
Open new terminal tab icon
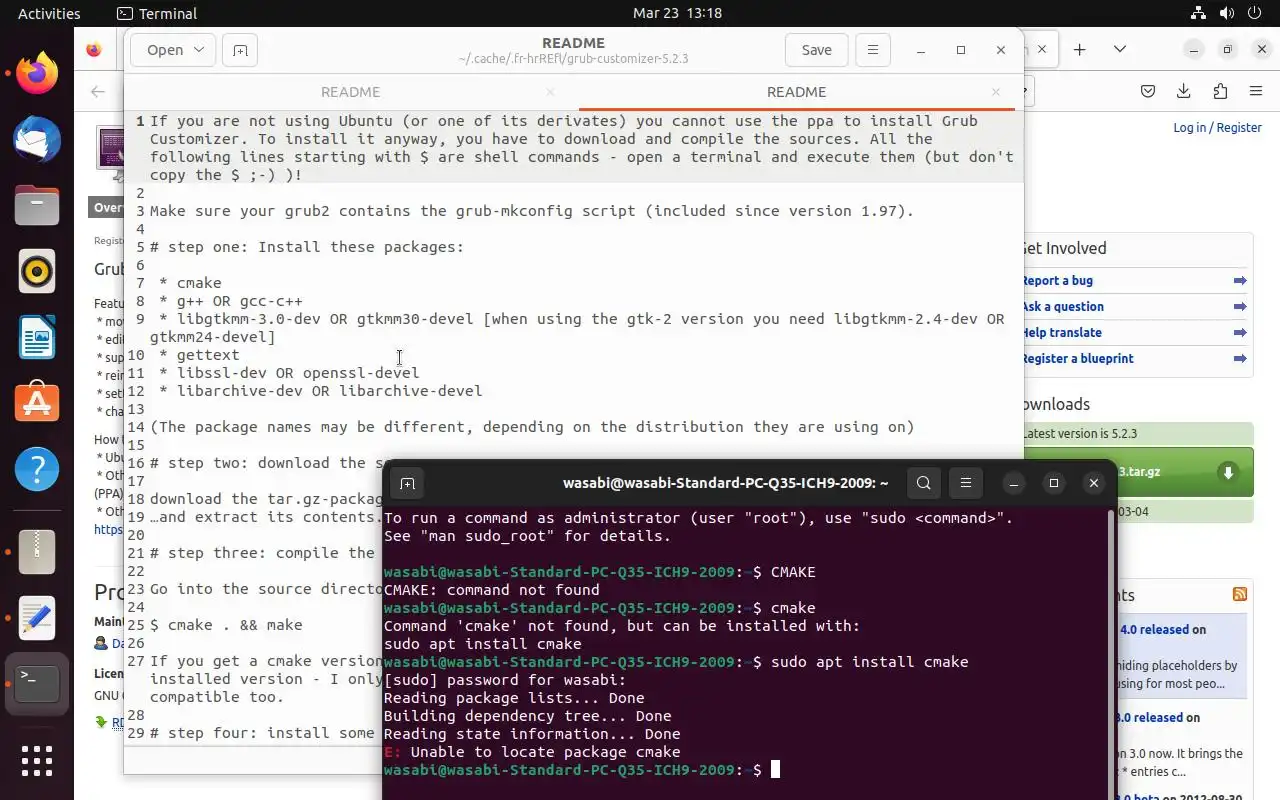pyautogui.click(x=407, y=483)
